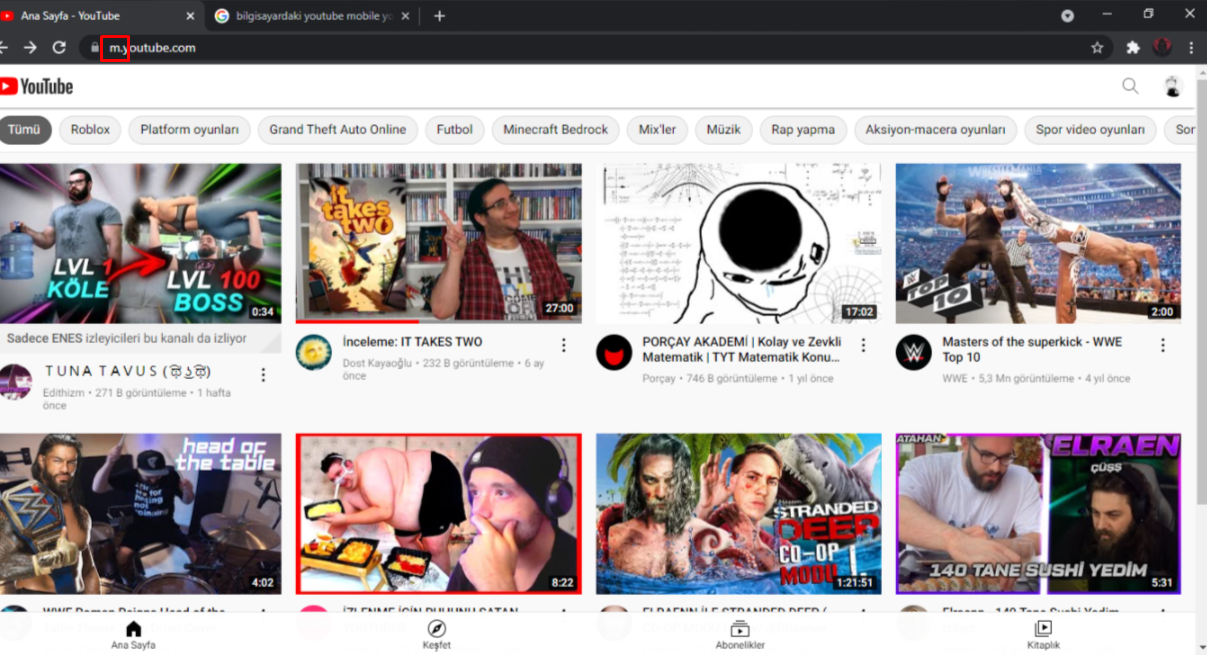This screenshot has width=1207, height=655.
Task: Play the head of the table drum video
Action: [140, 514]
